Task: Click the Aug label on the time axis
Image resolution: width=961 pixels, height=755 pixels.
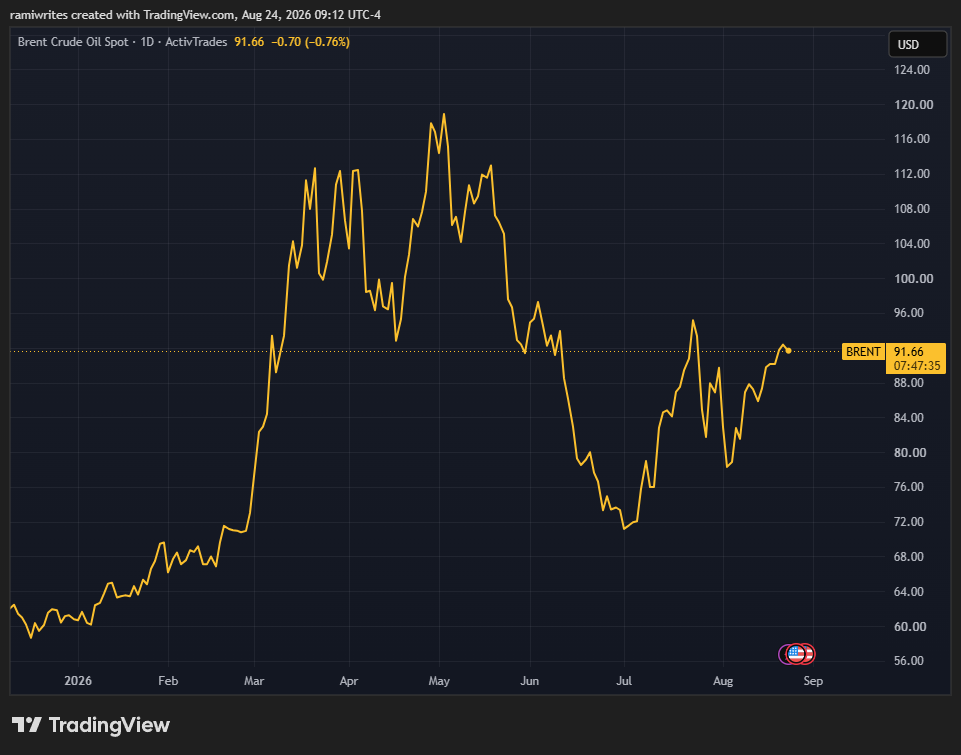Action: pyautogui.click(x=723, y=681)
